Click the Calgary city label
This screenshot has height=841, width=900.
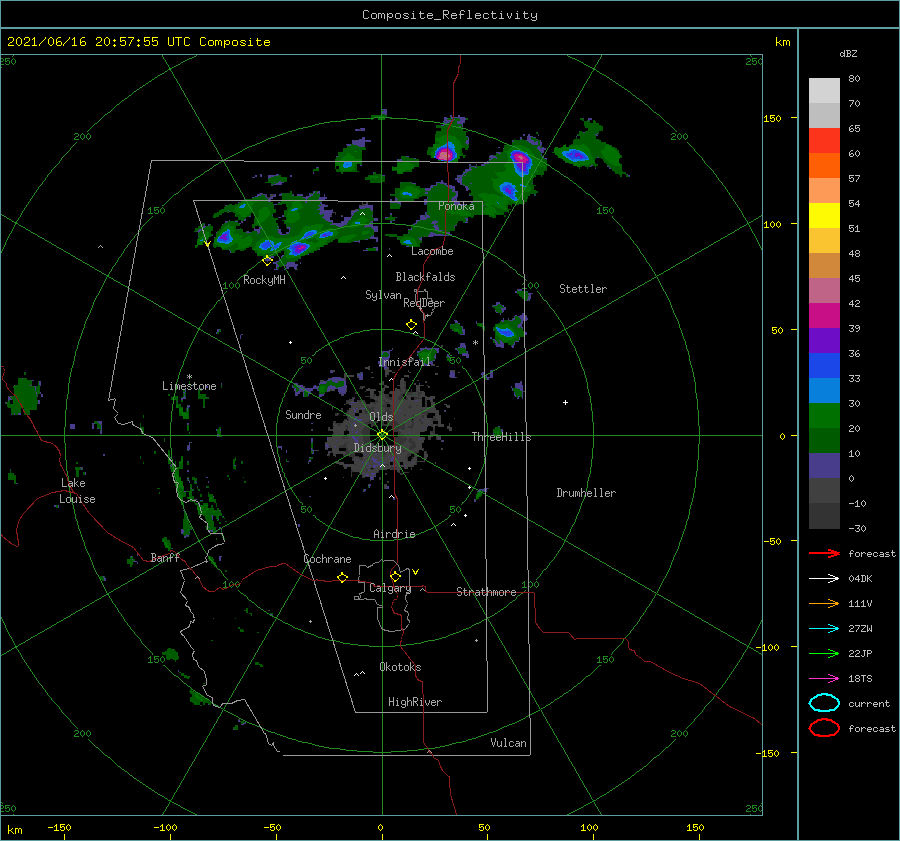point(390,588)
